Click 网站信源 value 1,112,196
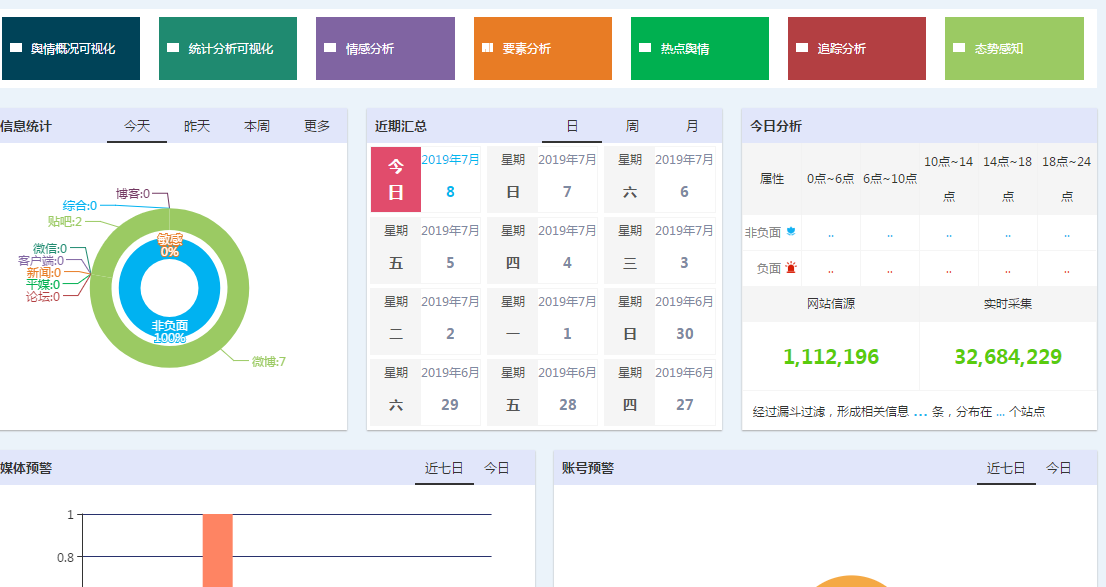 click(x=831, y=356)
